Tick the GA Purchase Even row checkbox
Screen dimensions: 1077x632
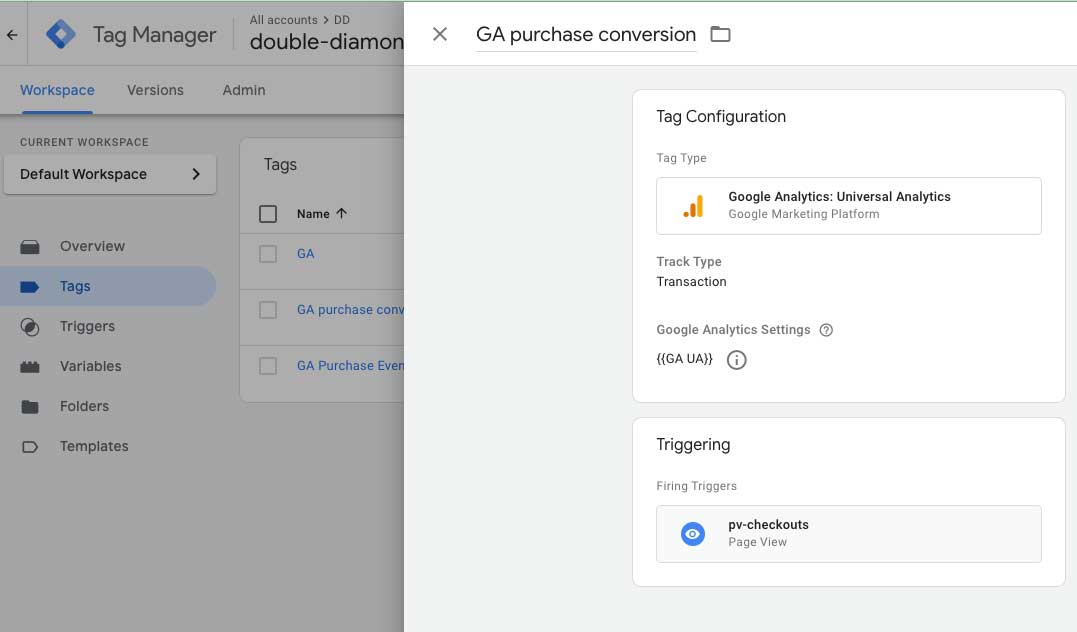click(x=268, y=366)
